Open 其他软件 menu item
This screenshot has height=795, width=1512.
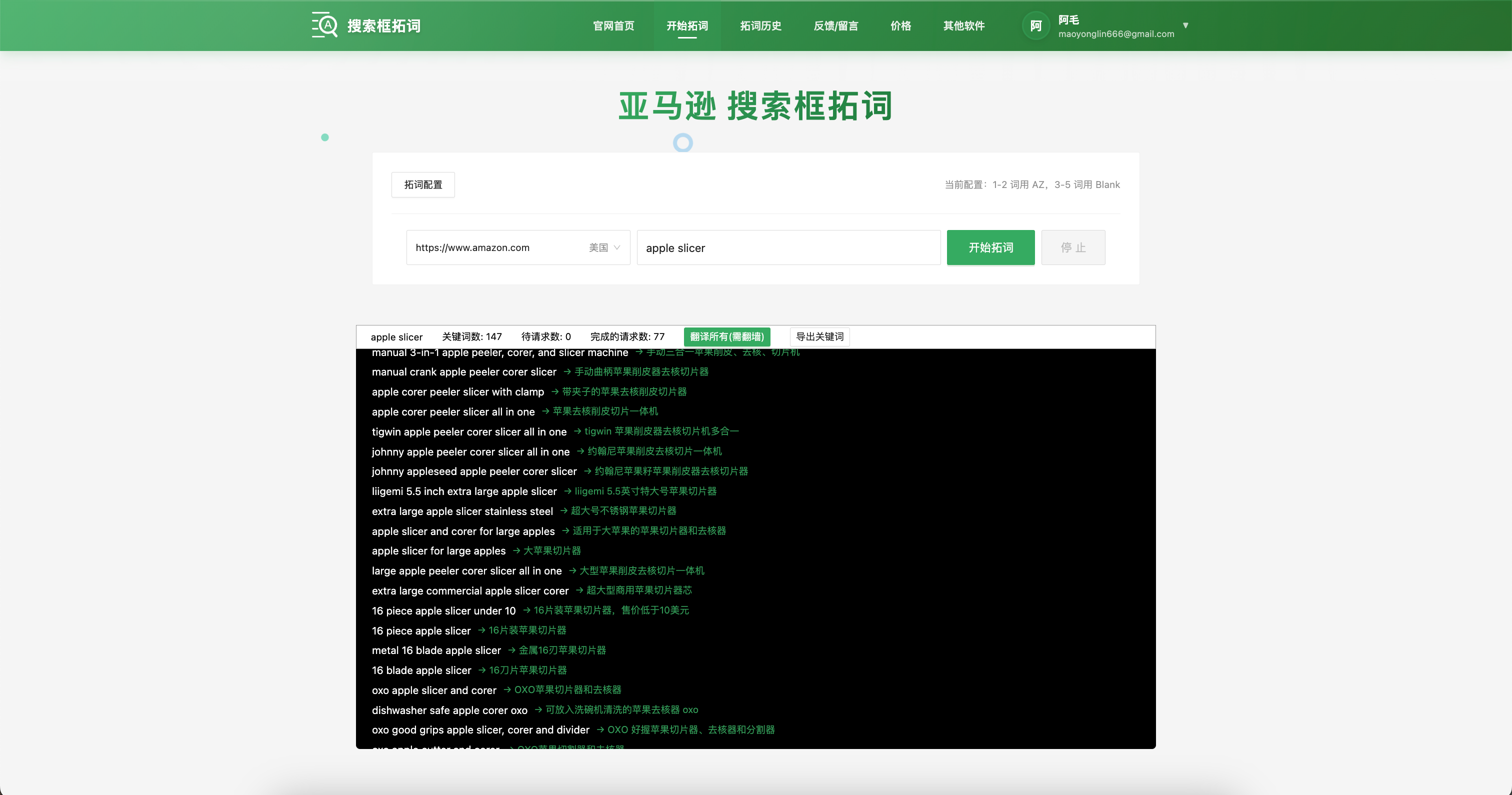964,26
